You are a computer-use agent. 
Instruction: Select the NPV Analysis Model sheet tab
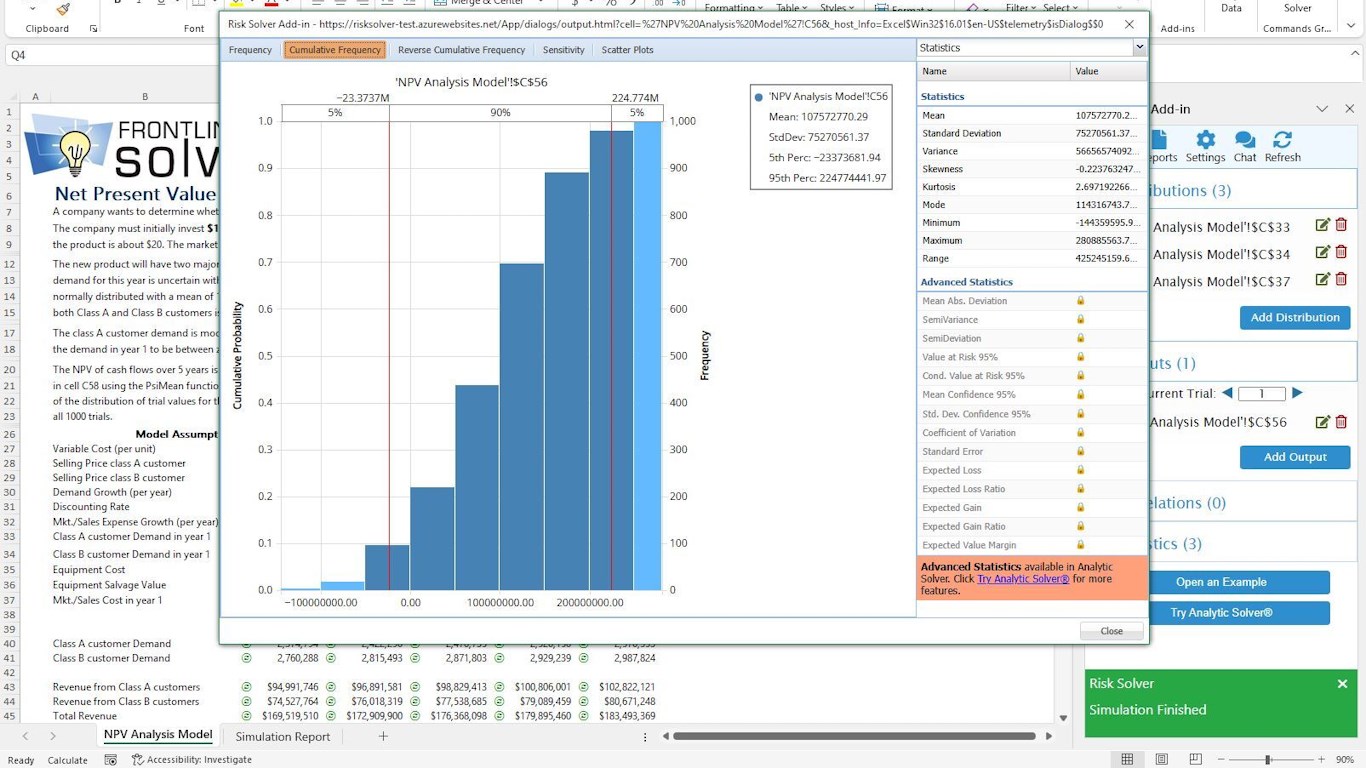(x=158, y=735)
